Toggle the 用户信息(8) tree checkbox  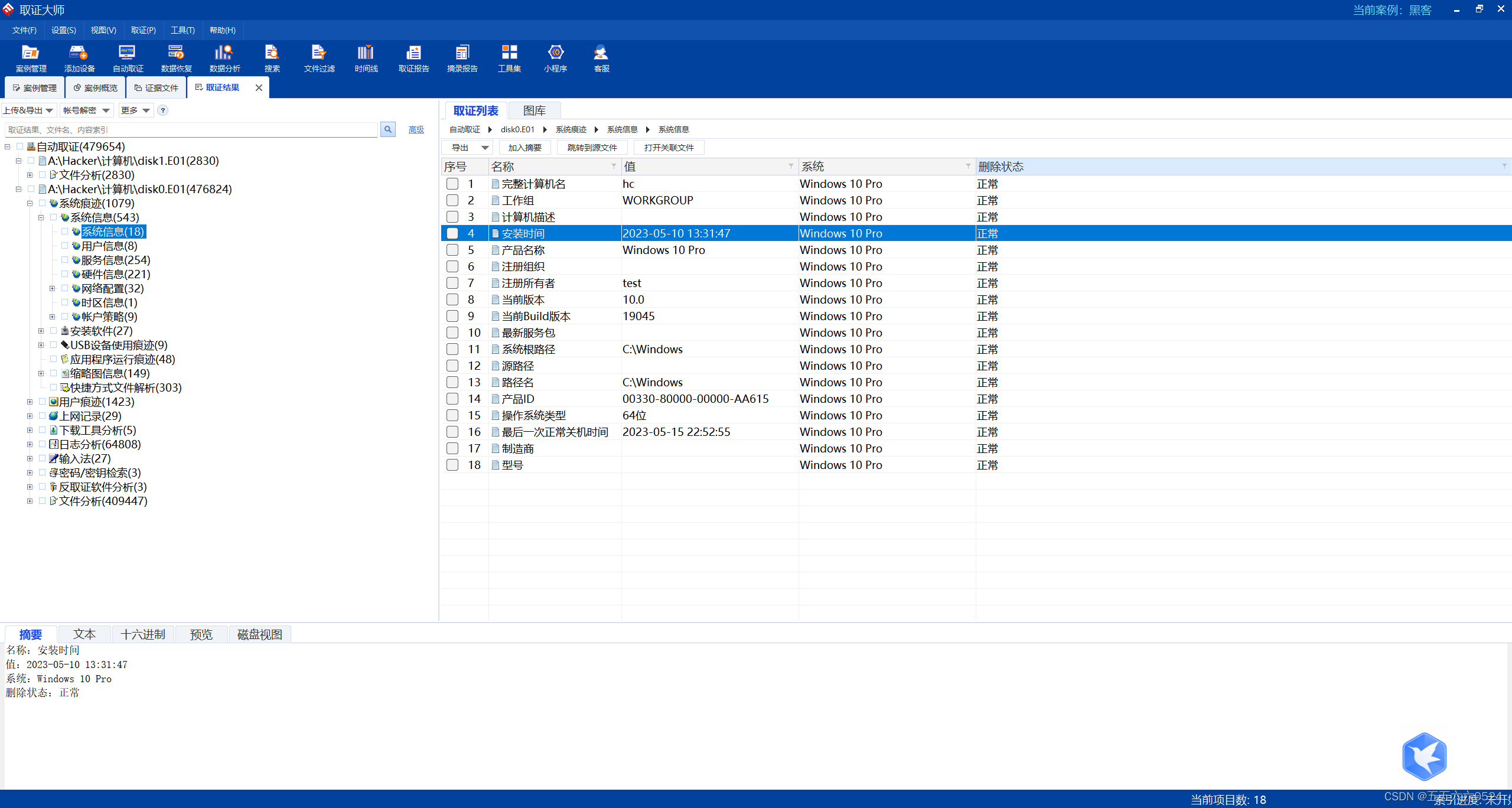(64, 246)
